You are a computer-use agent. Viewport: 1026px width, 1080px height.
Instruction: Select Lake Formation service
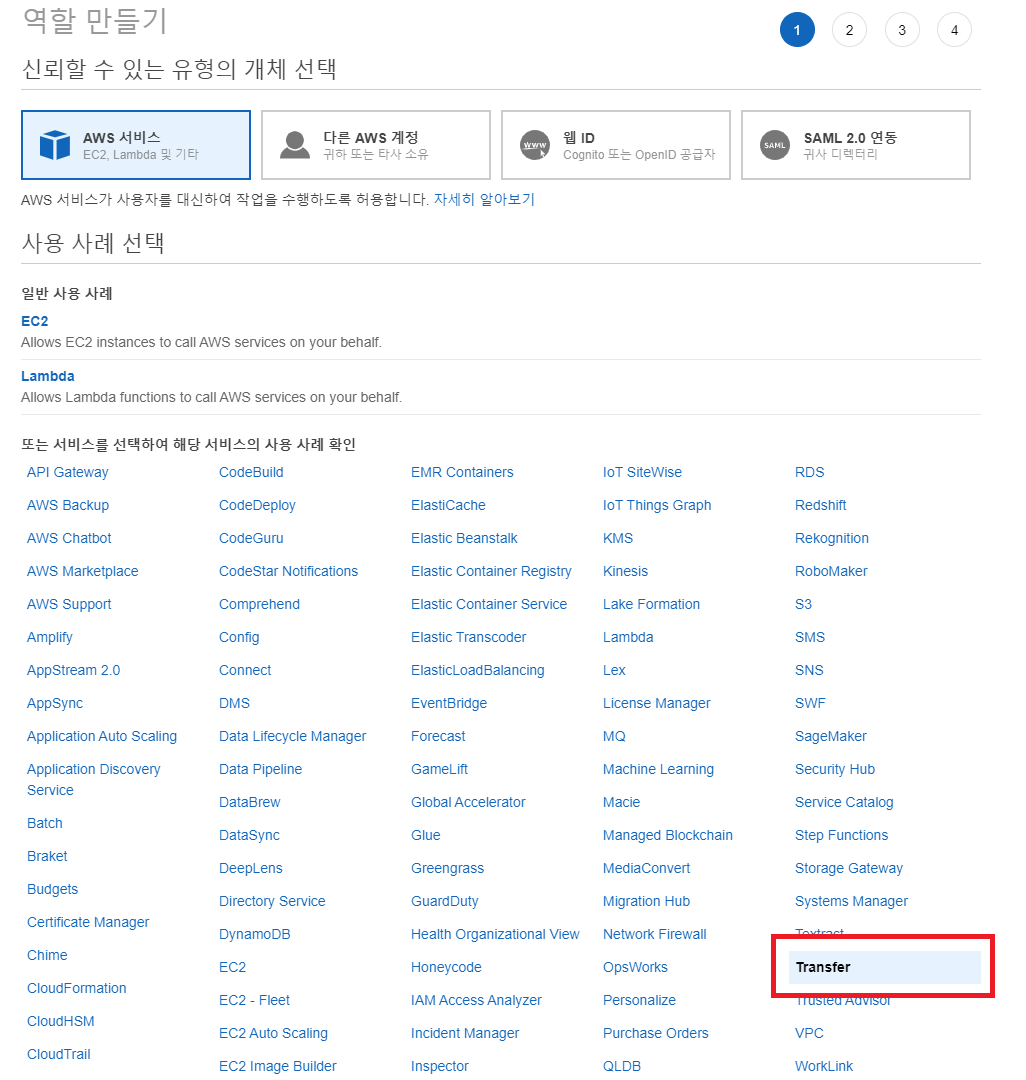[651, 604]
